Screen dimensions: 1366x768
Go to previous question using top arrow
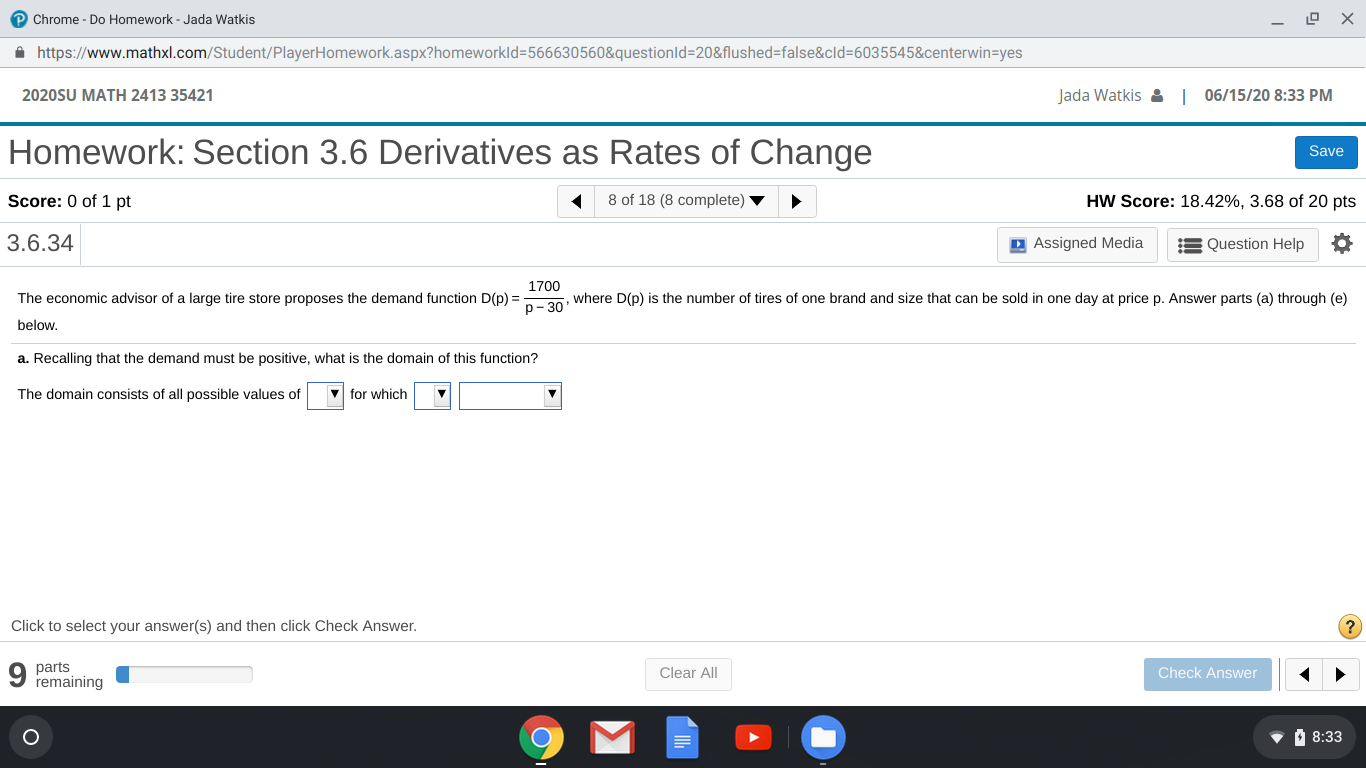click(x=576, y=201)
